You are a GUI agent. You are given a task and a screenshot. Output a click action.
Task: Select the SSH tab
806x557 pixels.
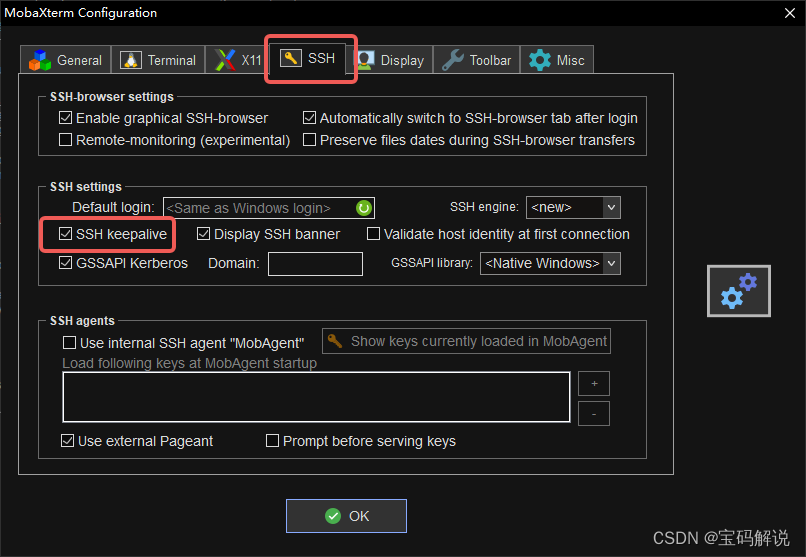[308, 59]
